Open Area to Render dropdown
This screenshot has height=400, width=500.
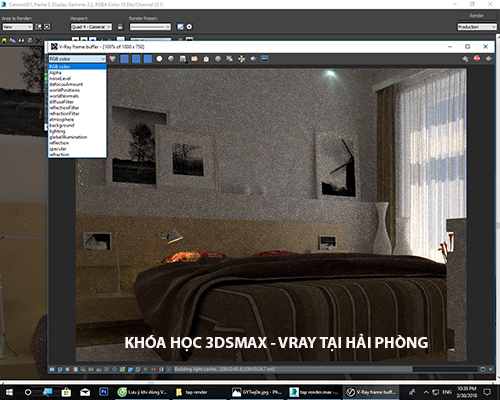click(17, 27)
